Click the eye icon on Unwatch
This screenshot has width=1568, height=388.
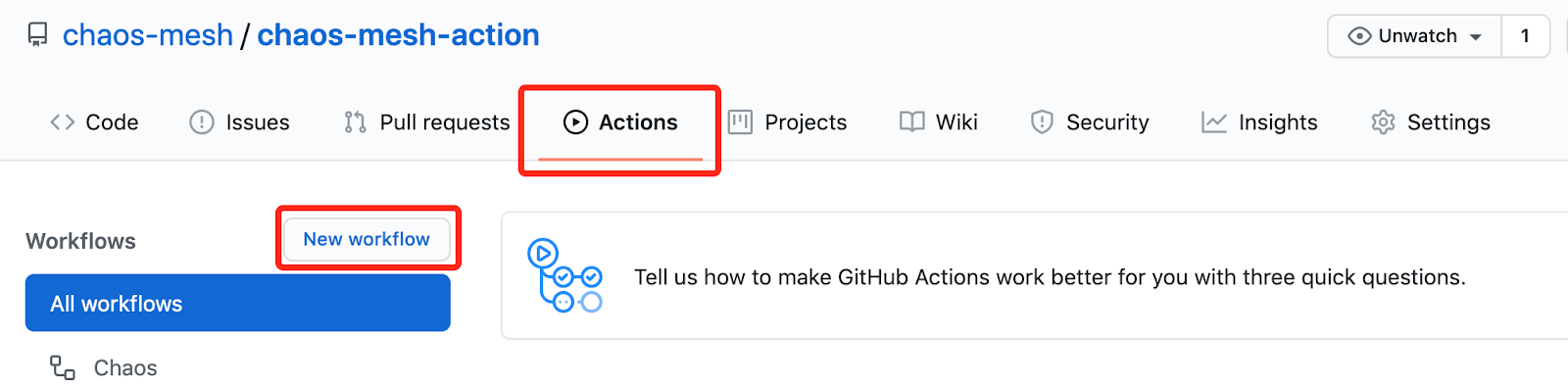tap(1359, 36)
